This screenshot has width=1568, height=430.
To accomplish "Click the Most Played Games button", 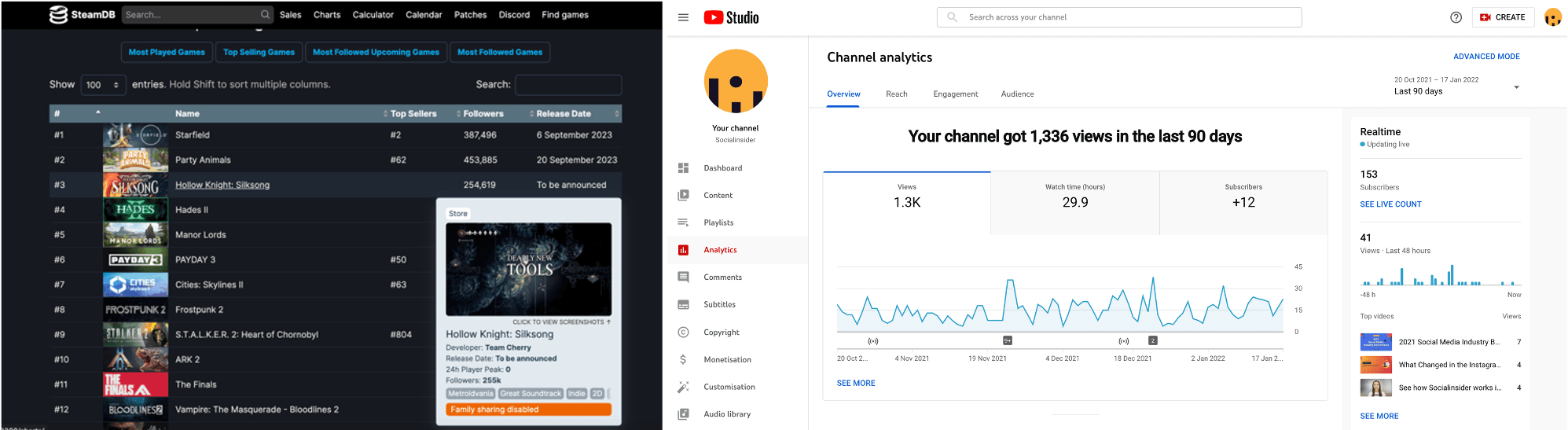I will click(x=167, y=53).
